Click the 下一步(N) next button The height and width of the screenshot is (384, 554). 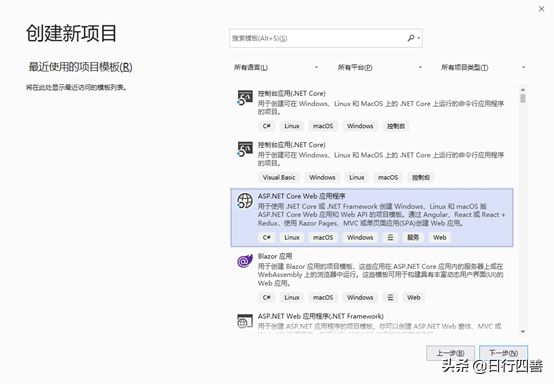tap(503, 353)
